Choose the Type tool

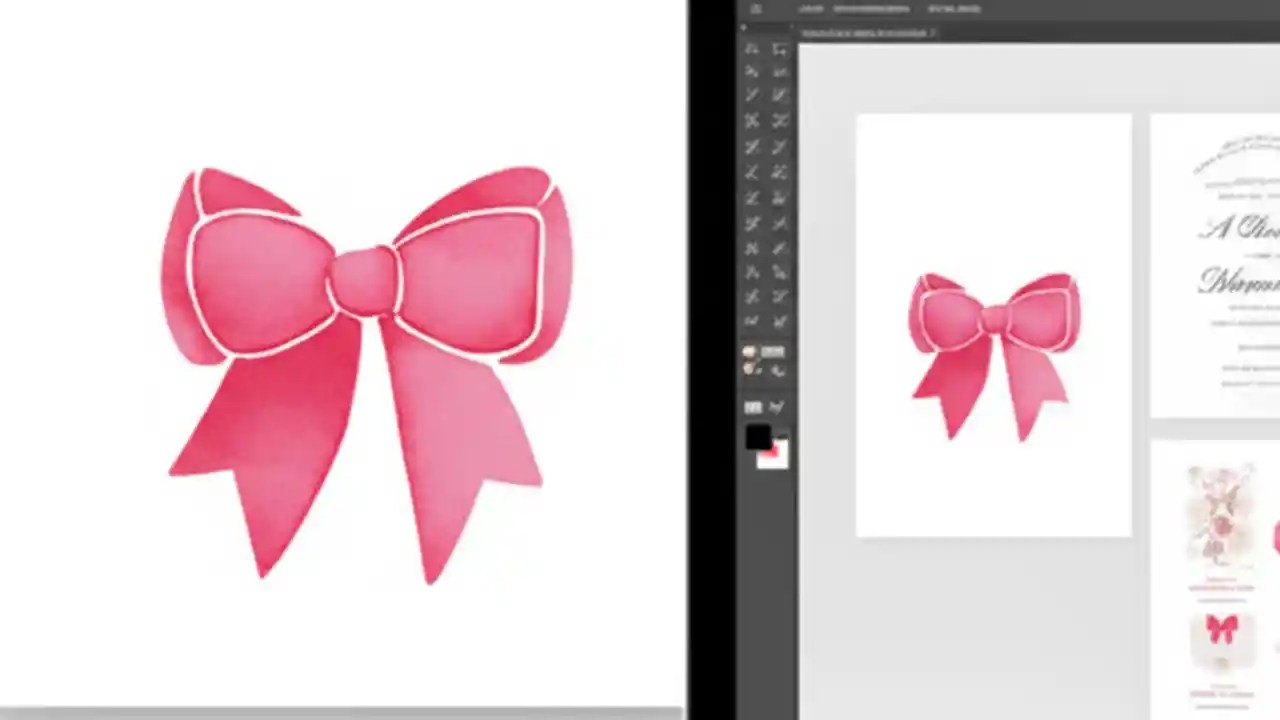(x=752, y=120)
